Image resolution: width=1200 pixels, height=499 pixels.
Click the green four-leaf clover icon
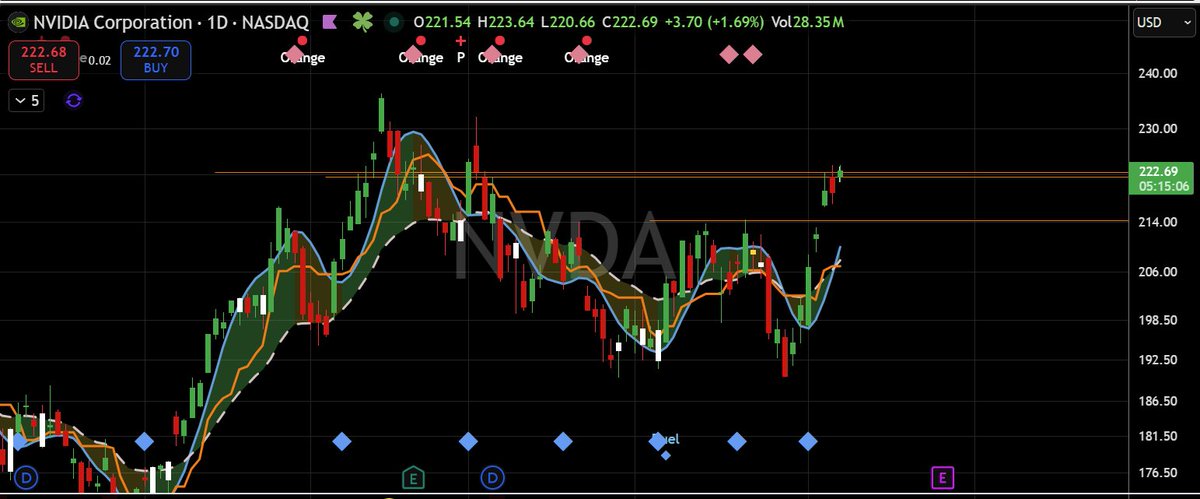tap(365, 21)
